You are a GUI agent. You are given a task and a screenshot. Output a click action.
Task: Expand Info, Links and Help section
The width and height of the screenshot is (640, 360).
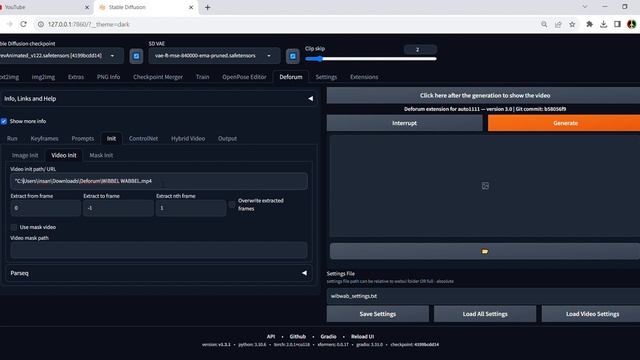coord(158,99)
